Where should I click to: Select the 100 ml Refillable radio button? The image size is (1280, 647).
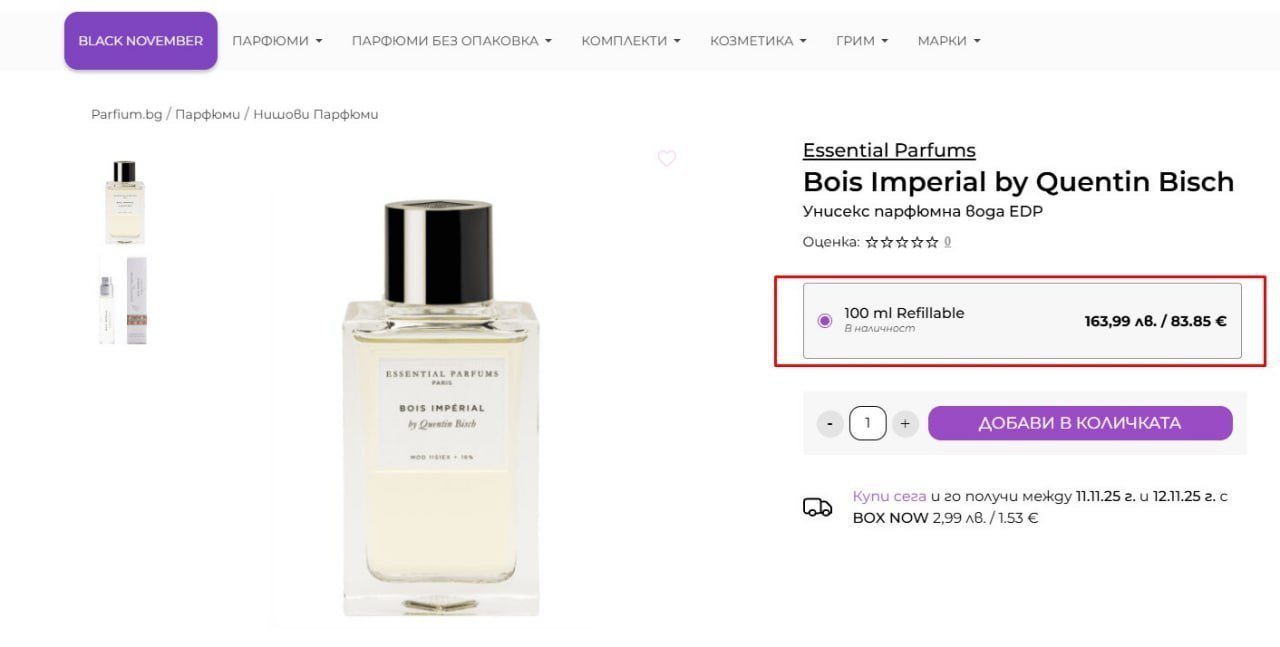click(824, 320)
